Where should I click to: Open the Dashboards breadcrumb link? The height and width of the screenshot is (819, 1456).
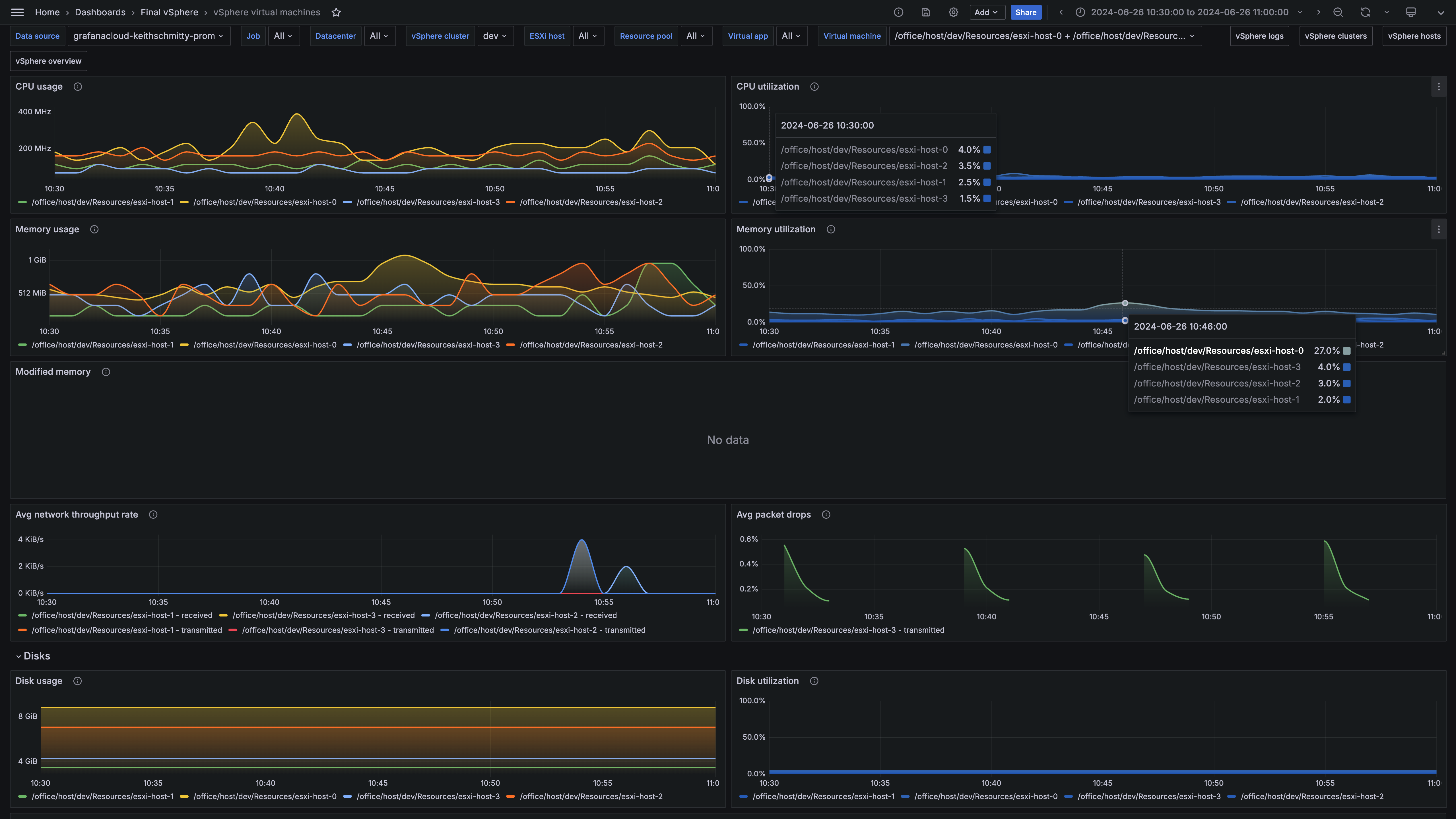point(100,13)
